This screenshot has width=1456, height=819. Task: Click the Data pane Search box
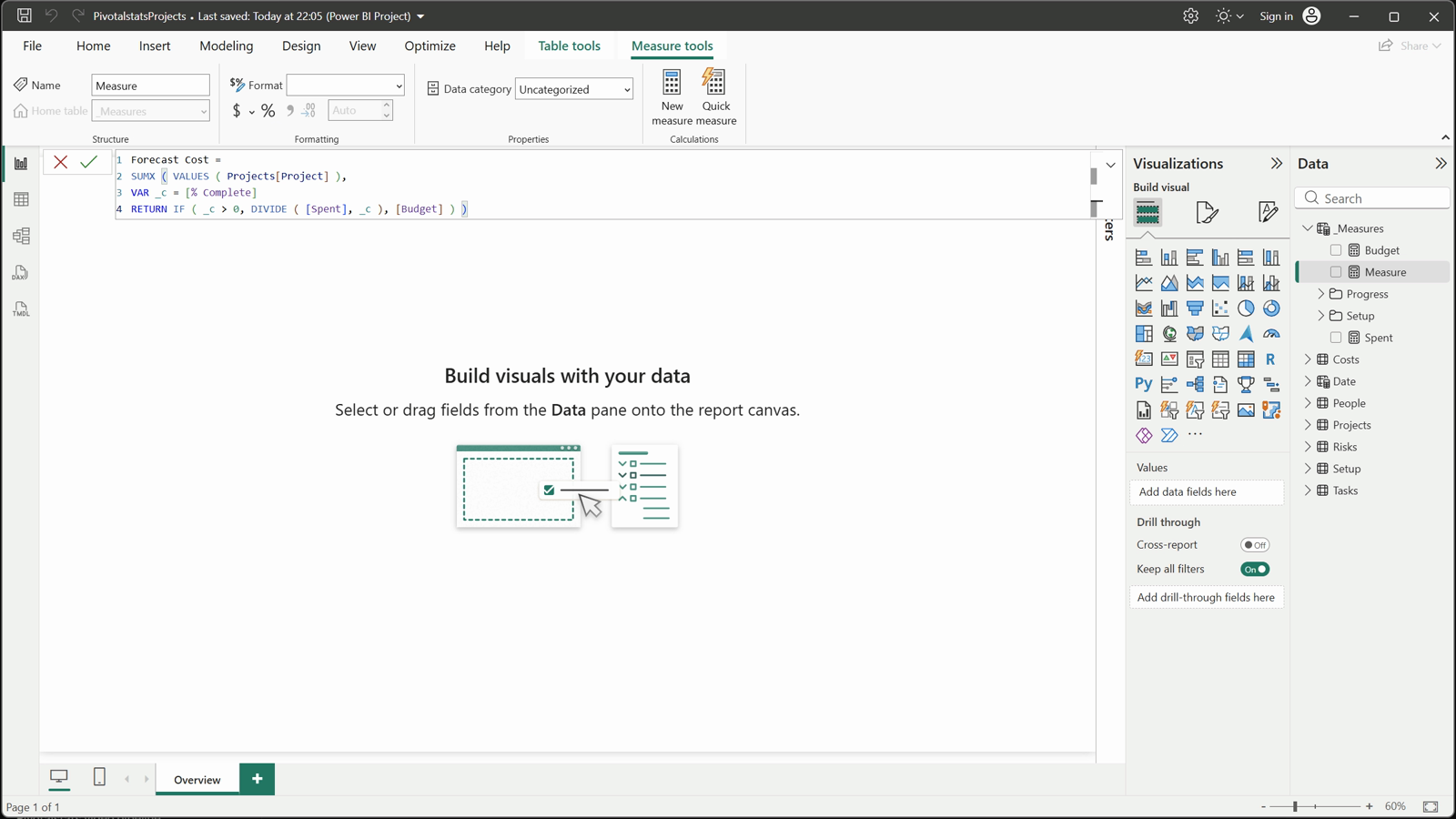[x=1372, y=198]
